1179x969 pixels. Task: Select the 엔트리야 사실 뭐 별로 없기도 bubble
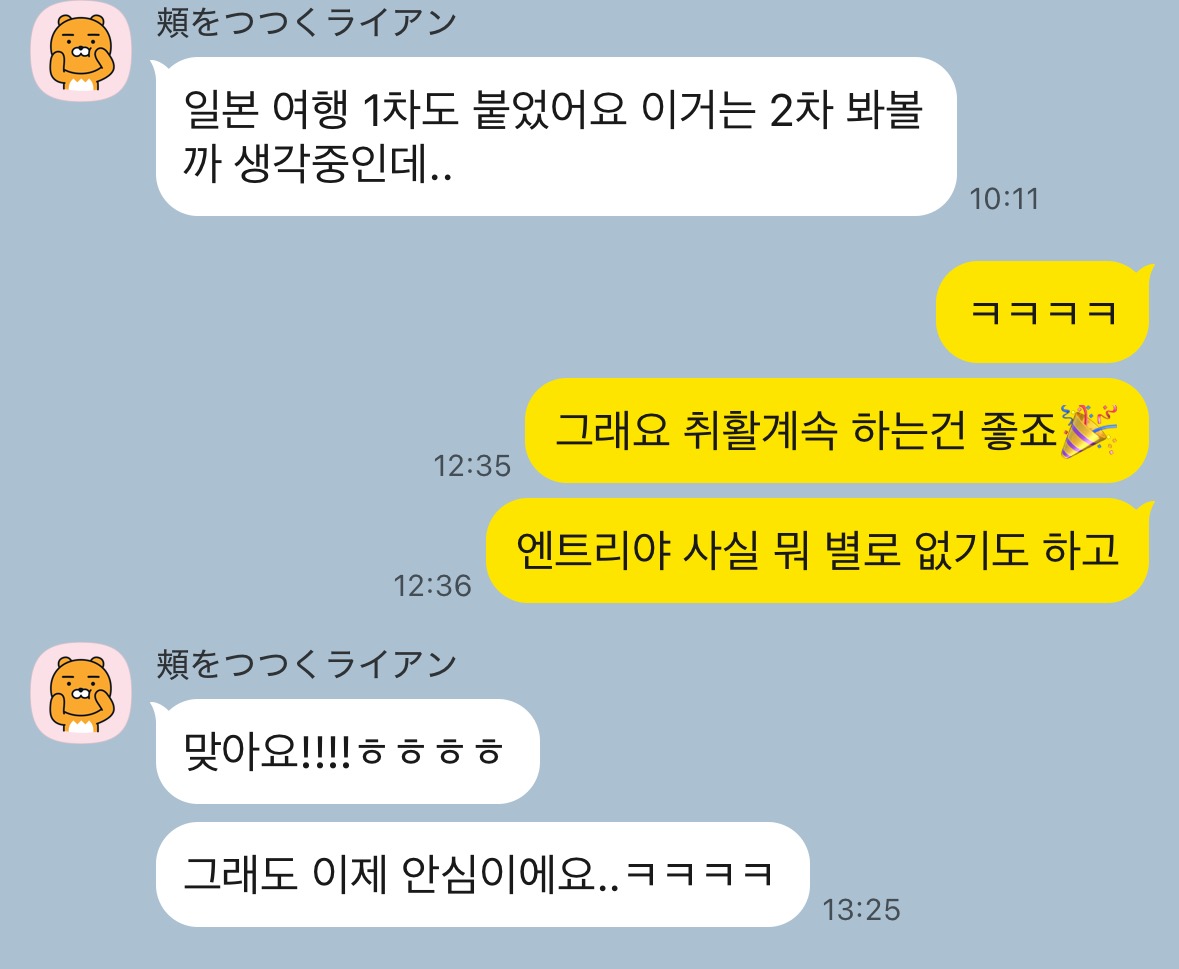(818, 550)
